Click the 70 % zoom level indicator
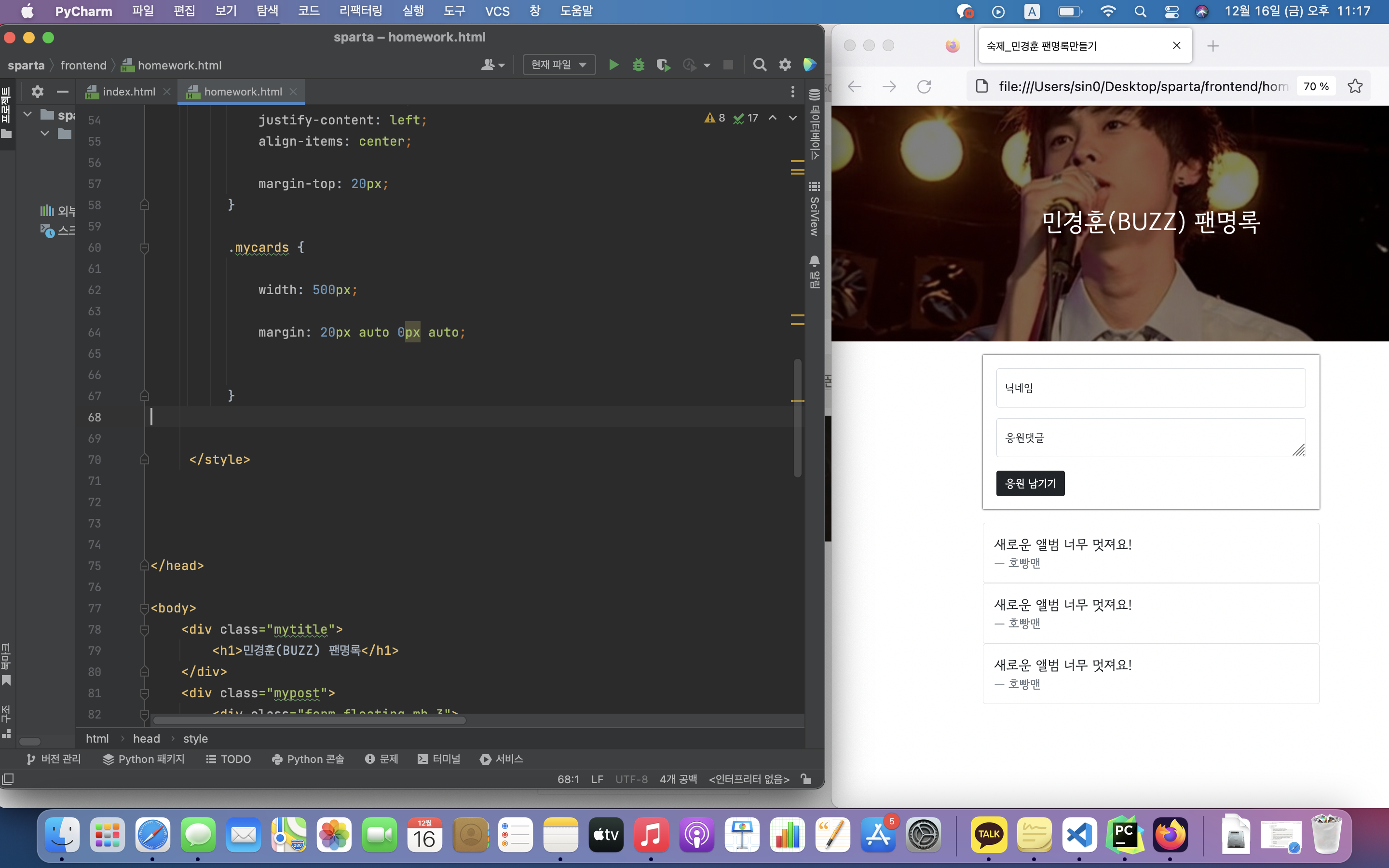This screenshot has width=1389, height=868. (1316, 86)
